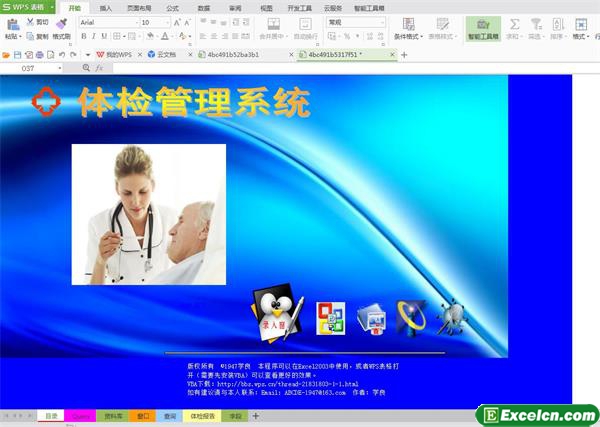Increase font size with larger A
The height and width of the screenshot is (427, 600).
(x=177, y=23)
